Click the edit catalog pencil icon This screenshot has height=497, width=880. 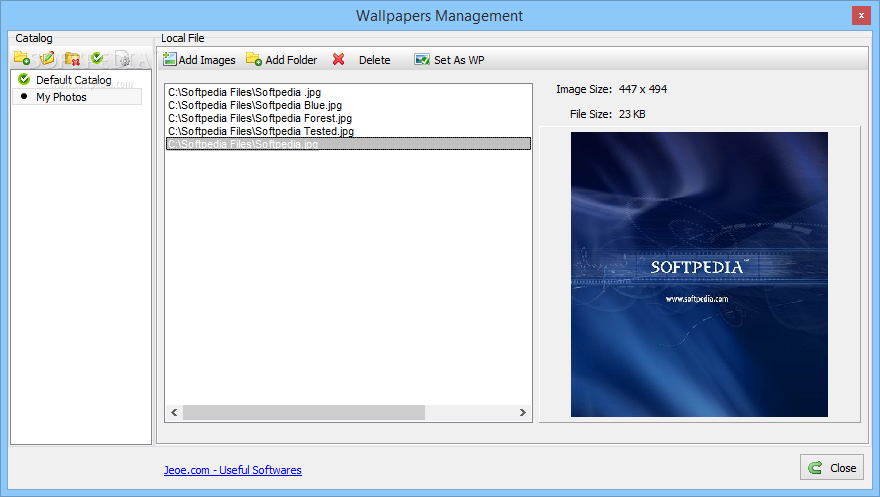click(x=47, y=58)
